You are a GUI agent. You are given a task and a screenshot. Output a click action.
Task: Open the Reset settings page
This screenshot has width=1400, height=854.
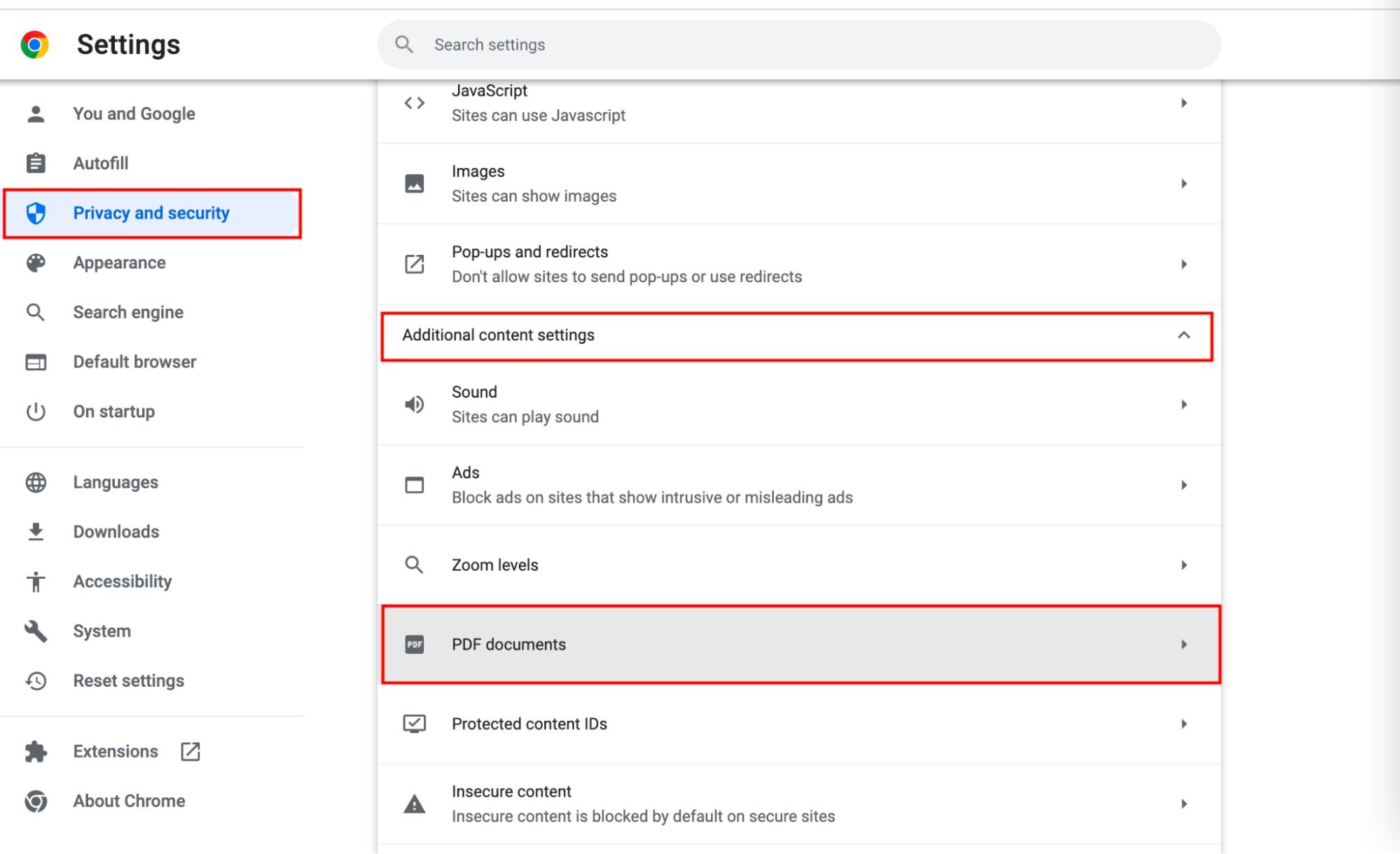point(129,680)
